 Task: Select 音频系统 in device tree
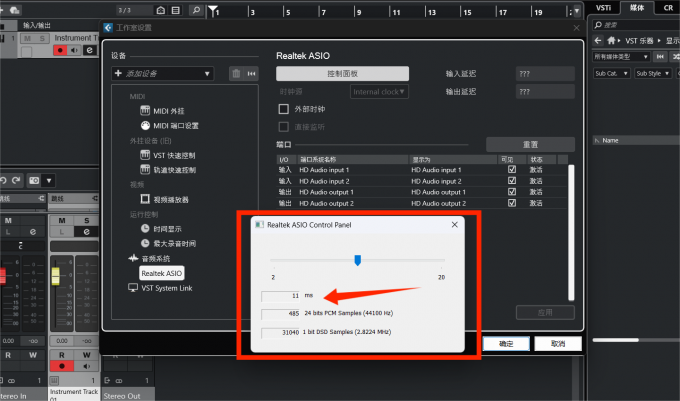150,259
